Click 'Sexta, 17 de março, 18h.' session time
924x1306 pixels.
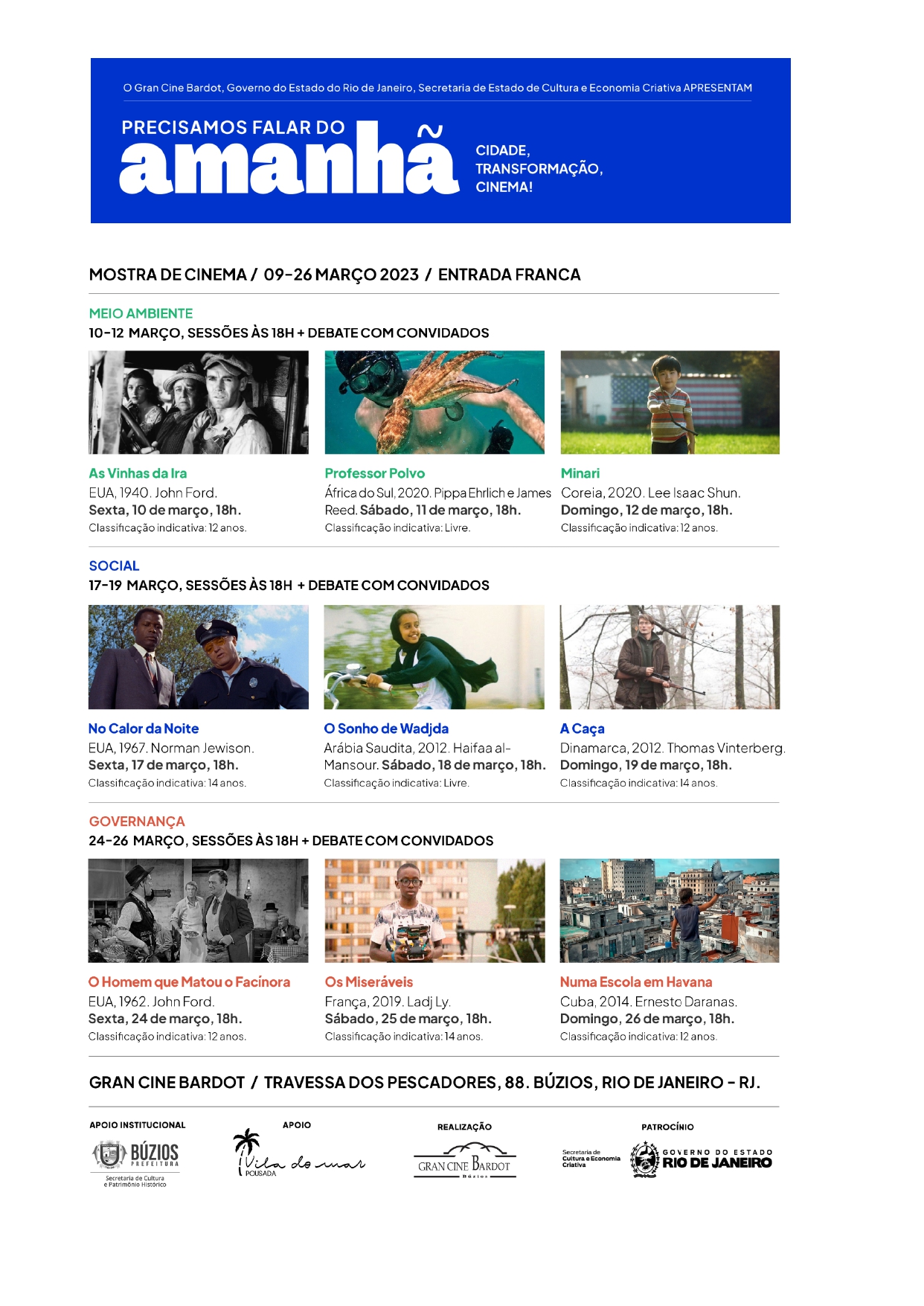[x=163, y=765]
